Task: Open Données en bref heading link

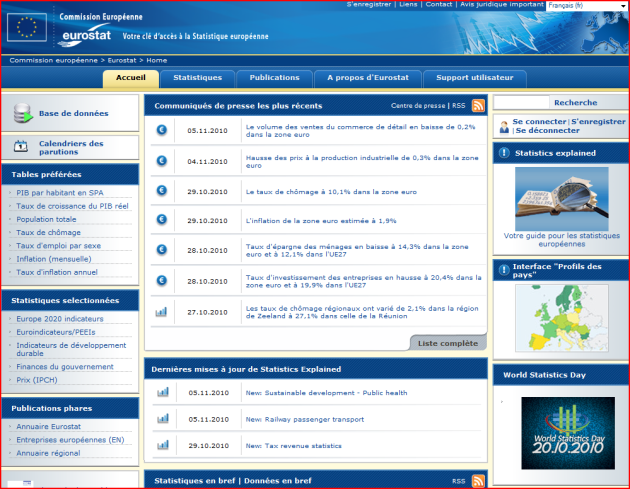Action: click(278, 481)
